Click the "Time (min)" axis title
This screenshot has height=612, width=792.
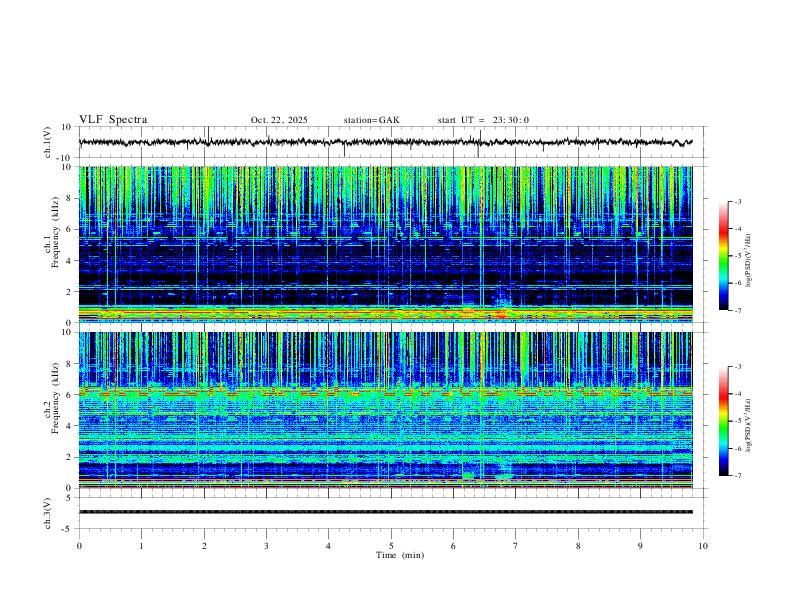400,555
